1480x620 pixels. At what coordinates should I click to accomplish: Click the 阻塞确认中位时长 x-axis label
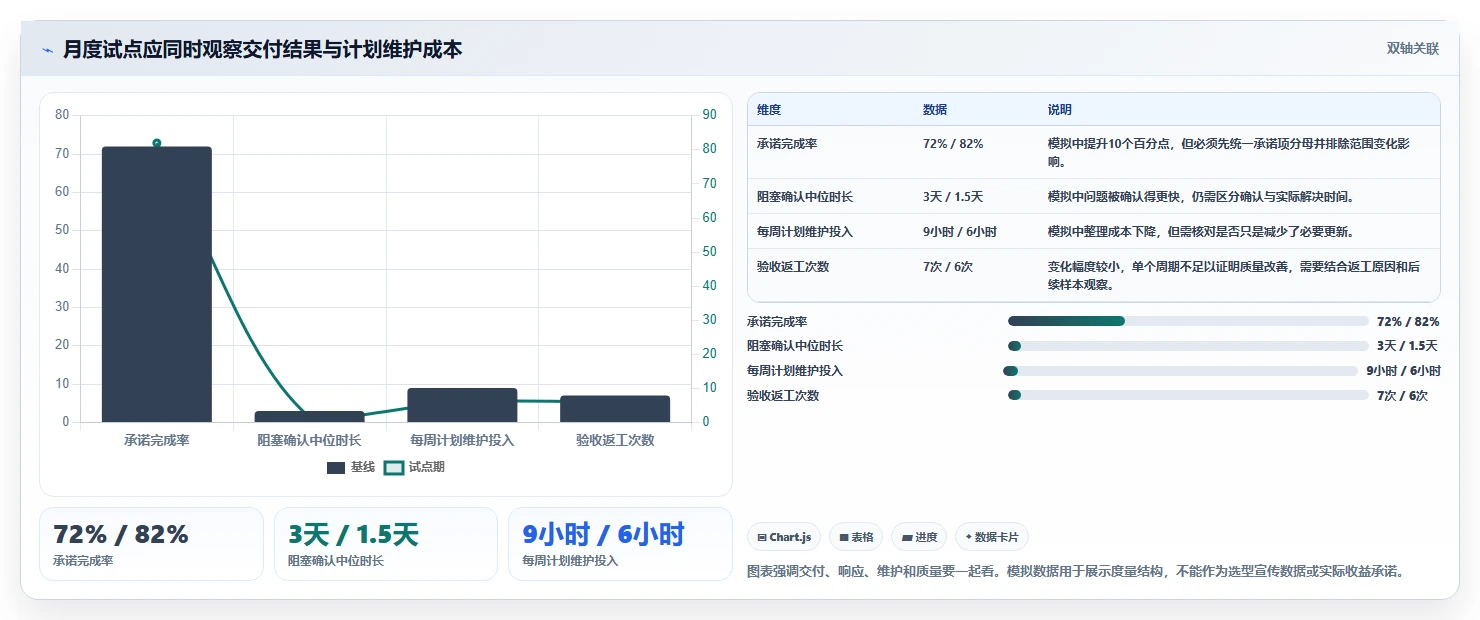click(x=309, y=440)
